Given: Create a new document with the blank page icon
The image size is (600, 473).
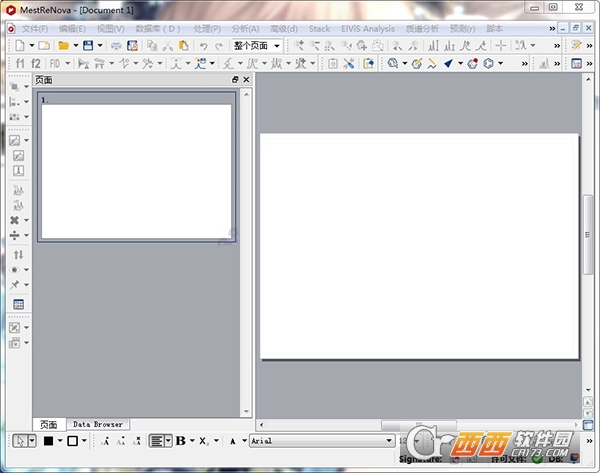Looking at the screenshot, I should [x=20, y=46].
